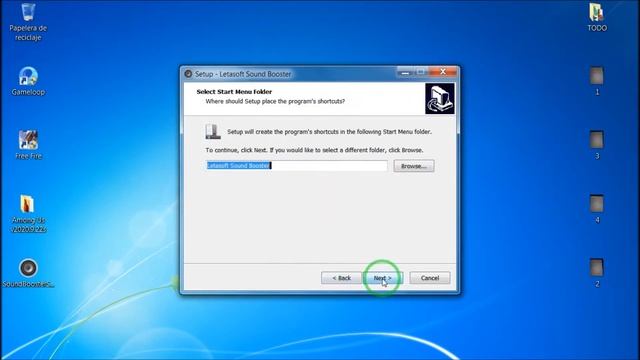Click the 'Select Start Menu Folder' heading

234,92
